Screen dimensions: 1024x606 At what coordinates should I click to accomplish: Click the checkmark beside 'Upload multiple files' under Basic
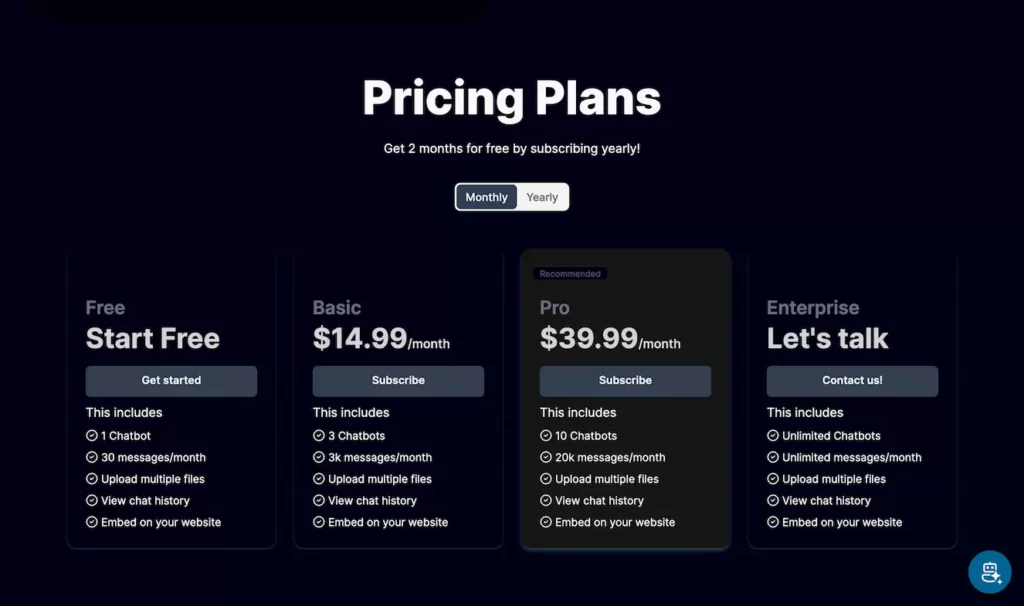318,478
